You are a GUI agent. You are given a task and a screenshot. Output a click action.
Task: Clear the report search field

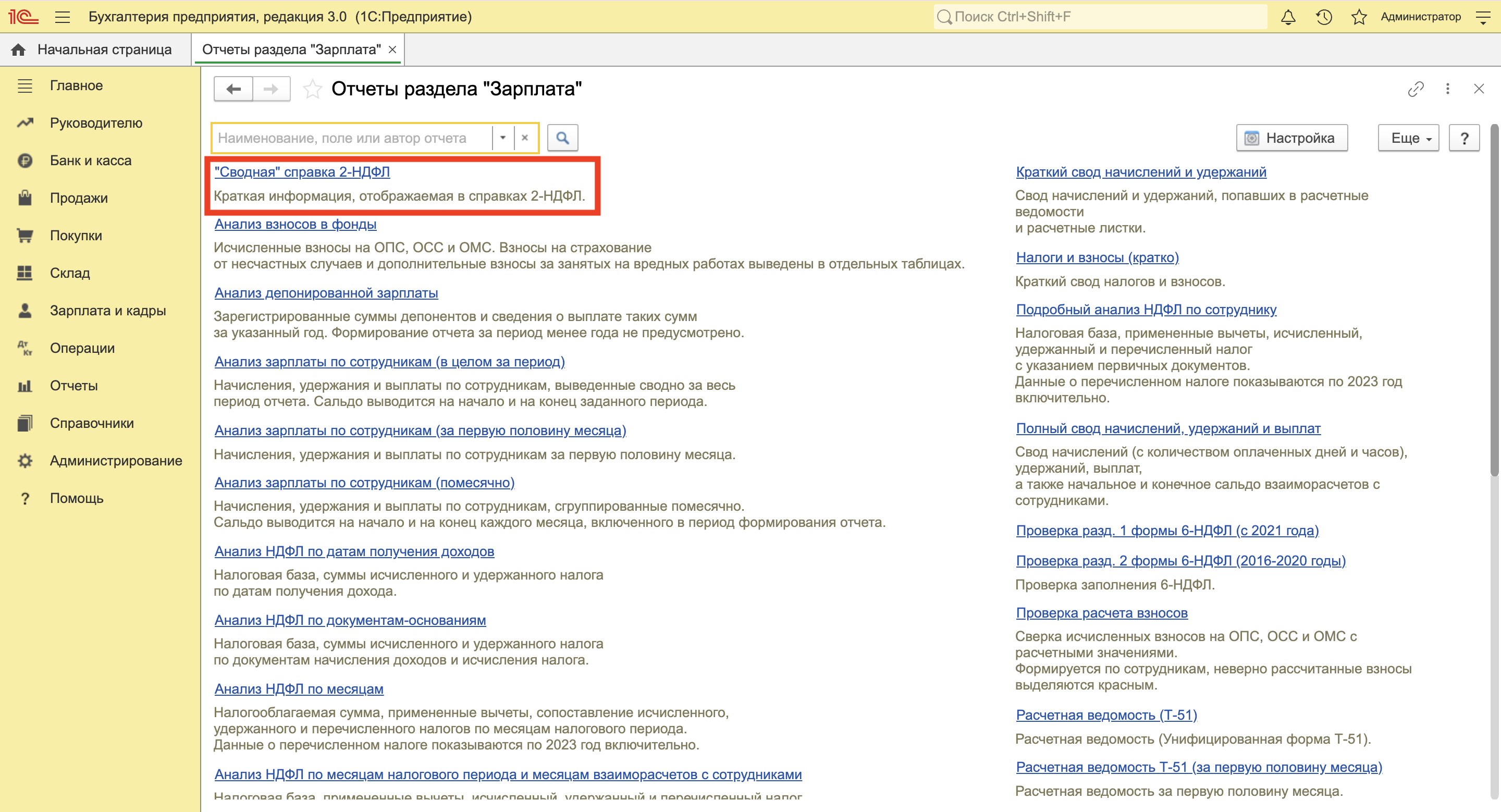pyautogui.click(x=524, y=138)
